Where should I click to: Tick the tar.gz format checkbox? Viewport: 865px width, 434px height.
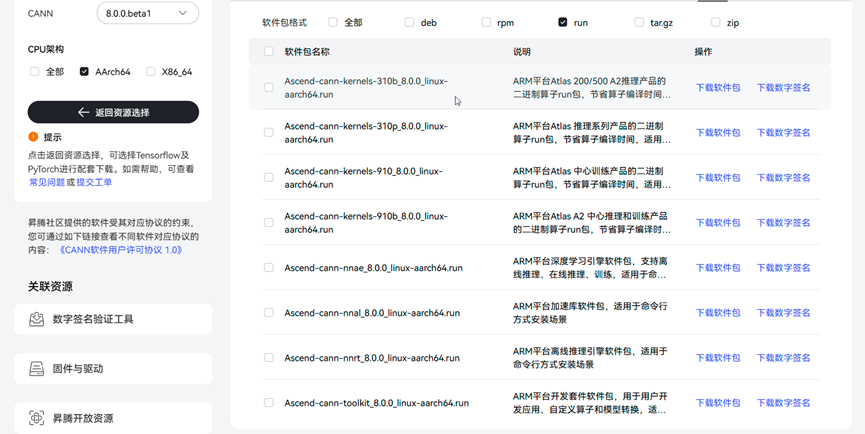tap(639, 21)
